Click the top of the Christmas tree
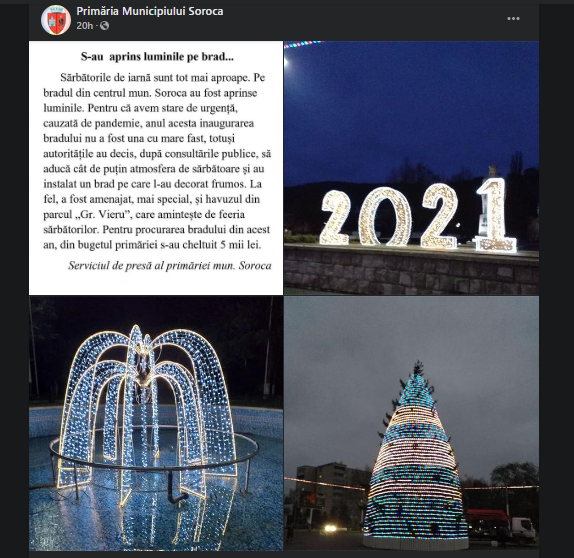 click(417, 370)
